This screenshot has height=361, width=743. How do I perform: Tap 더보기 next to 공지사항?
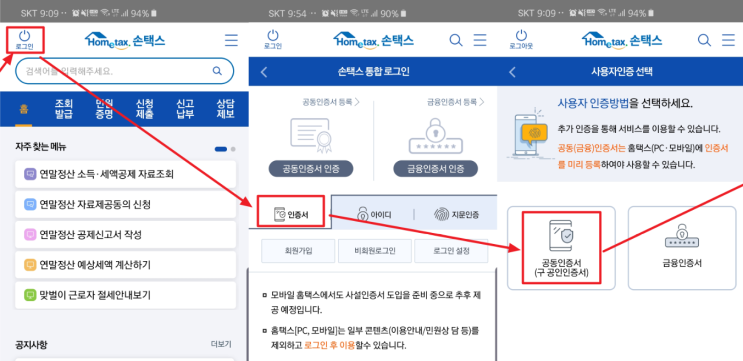coord(221,344)
